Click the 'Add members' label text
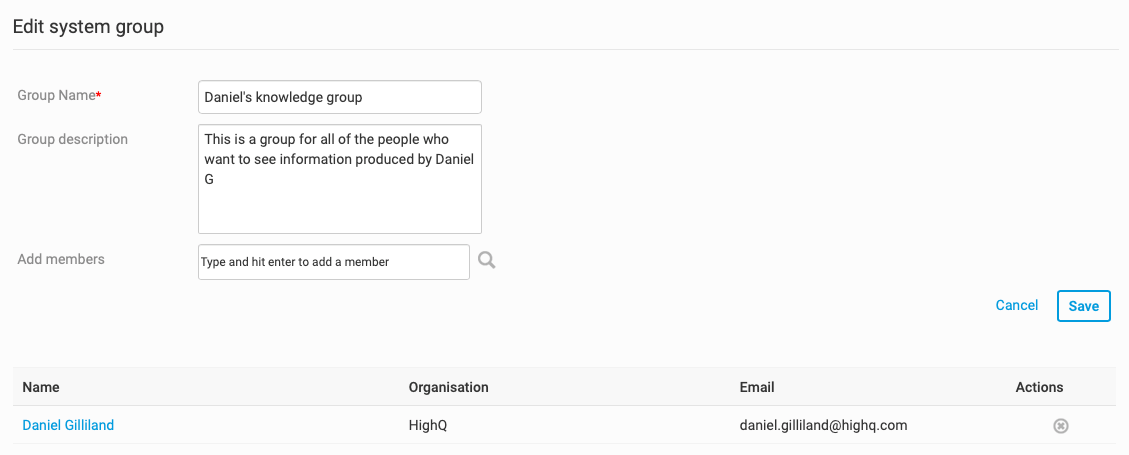1129x455 pixels. [x=61, y=259]
